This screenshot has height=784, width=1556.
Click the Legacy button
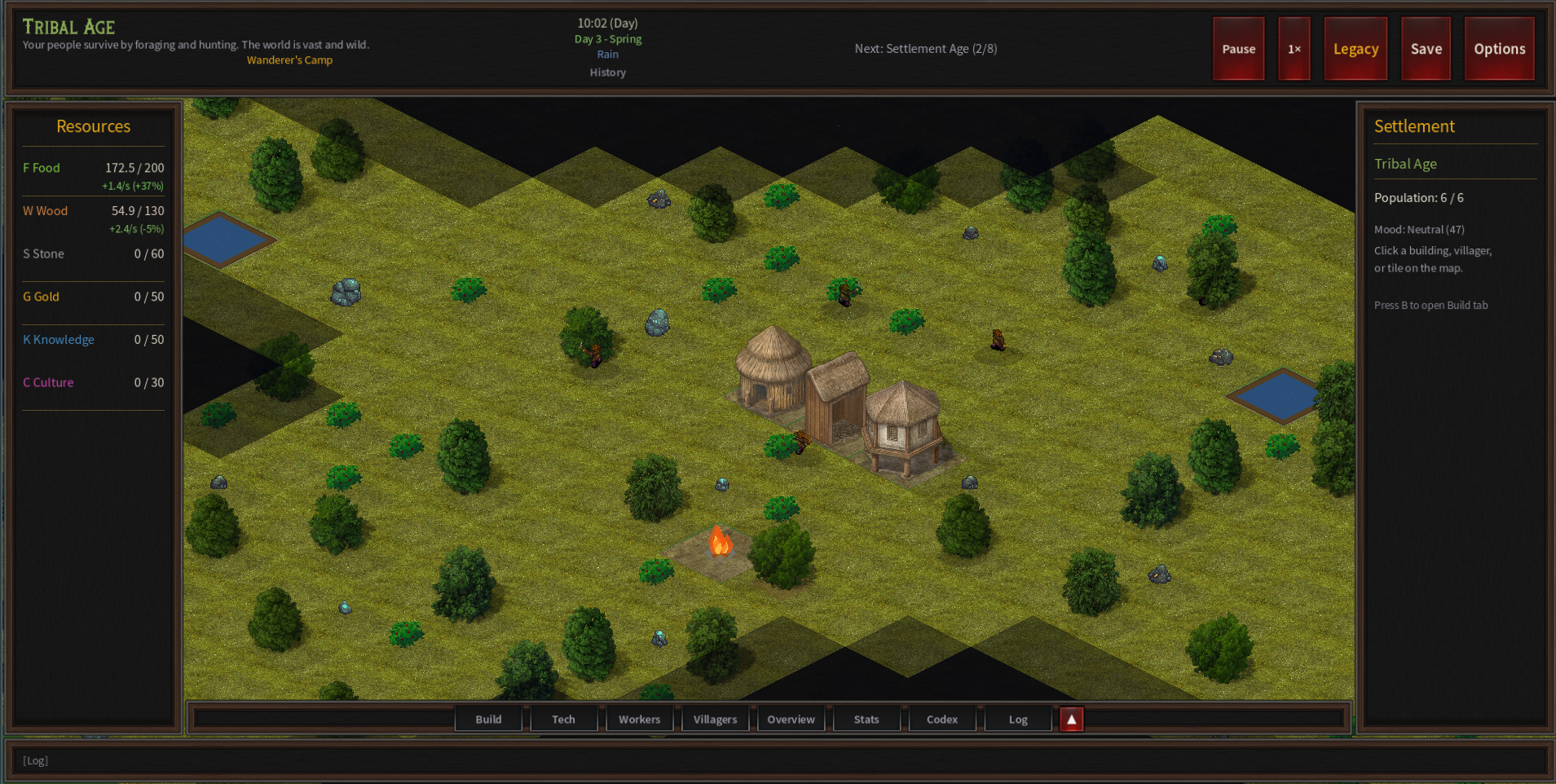(1355, 49)
